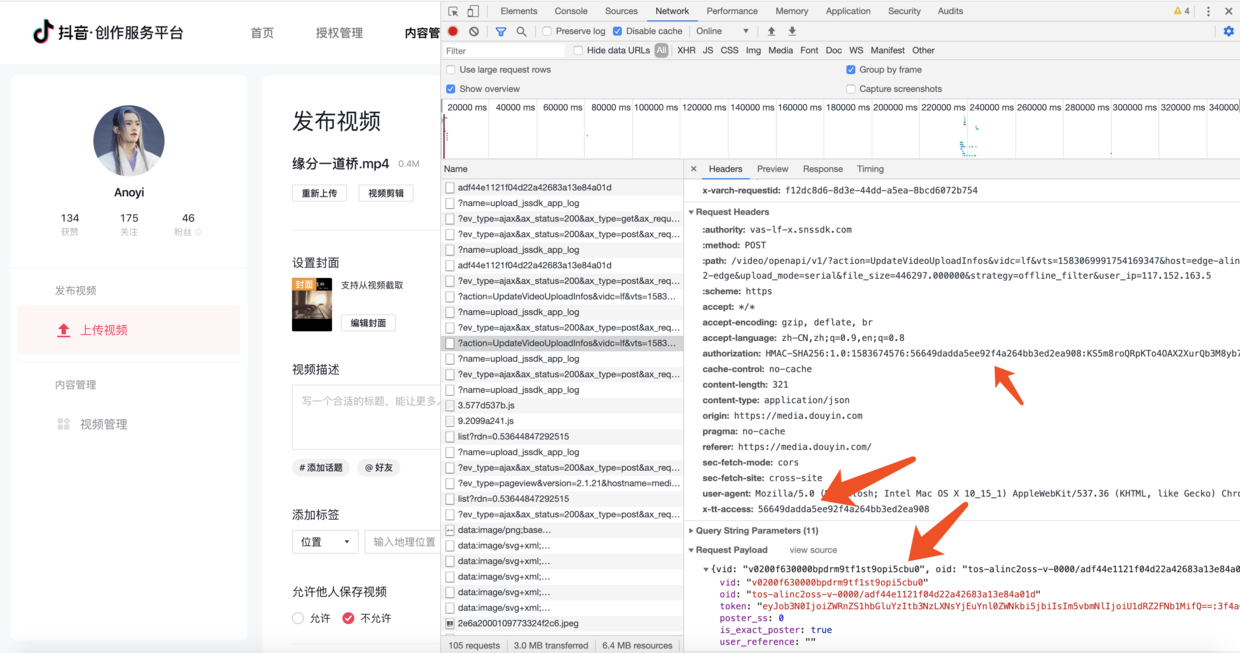Import HAR file upload arrow icon

(771, 31)
